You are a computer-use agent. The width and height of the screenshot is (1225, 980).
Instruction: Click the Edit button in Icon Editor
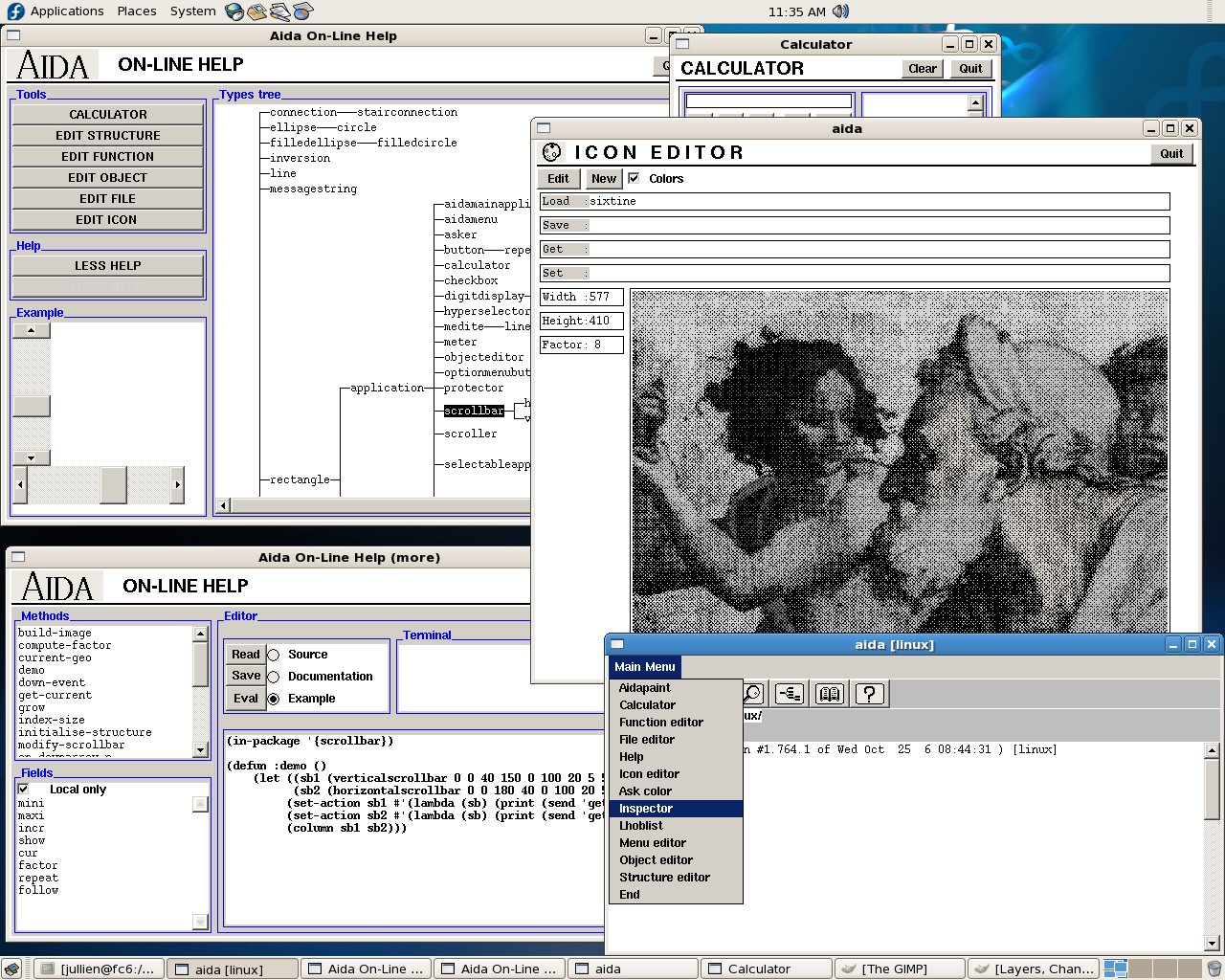click(558, 178)
